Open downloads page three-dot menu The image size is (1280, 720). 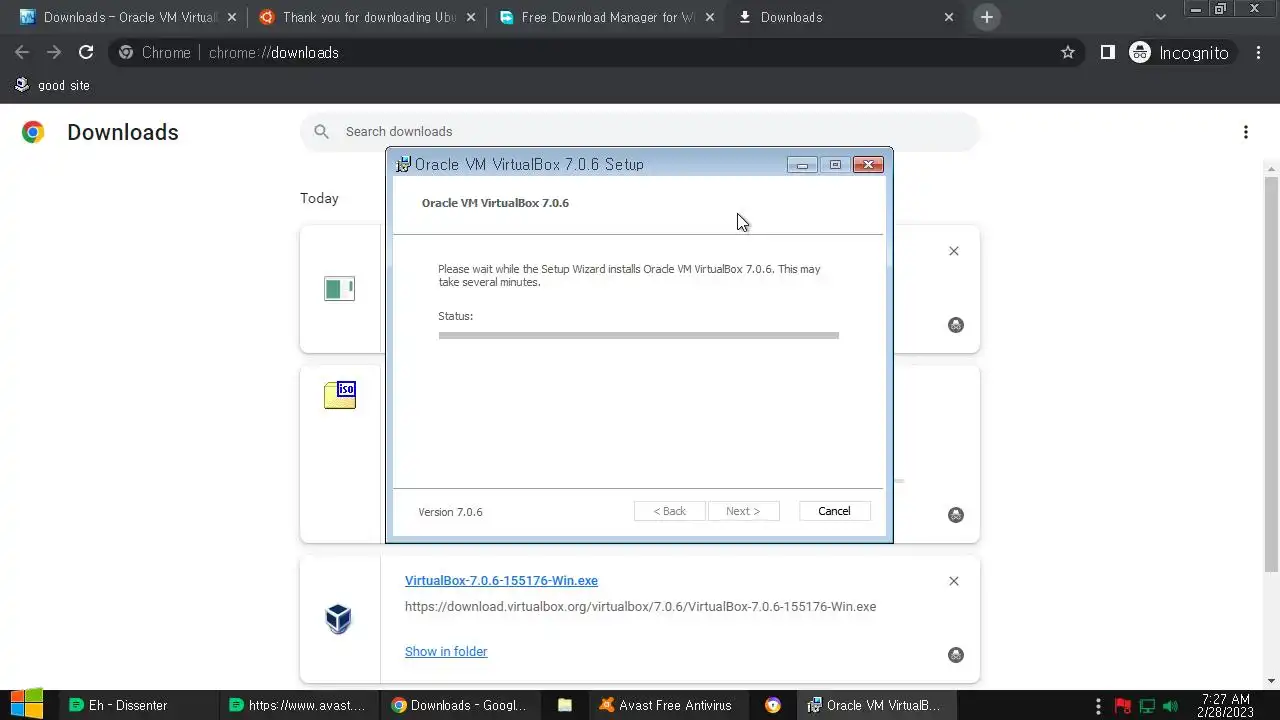click(x=1246, y=132)
